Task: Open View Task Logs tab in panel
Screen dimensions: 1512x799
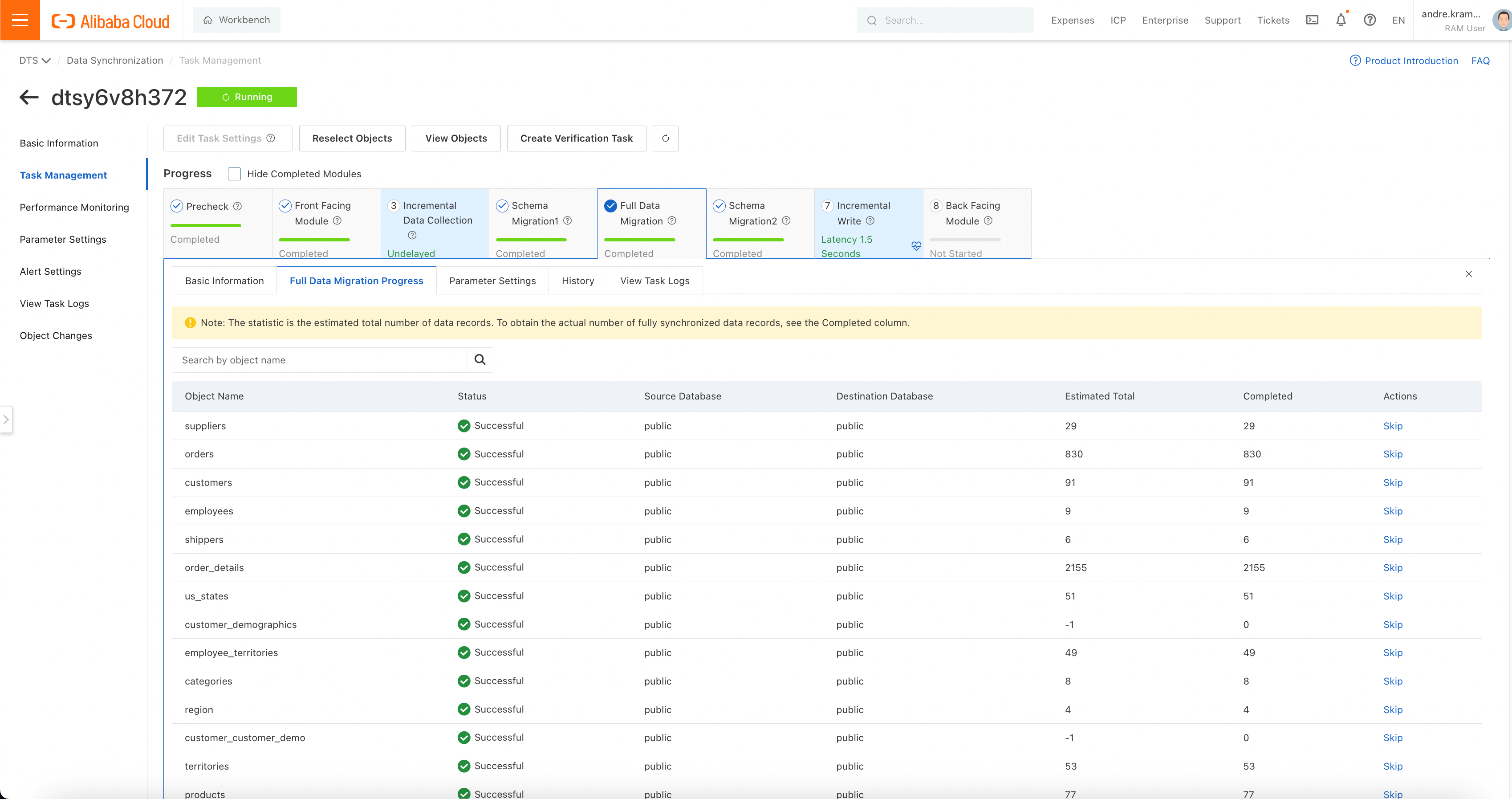Action: click(654, 281)
